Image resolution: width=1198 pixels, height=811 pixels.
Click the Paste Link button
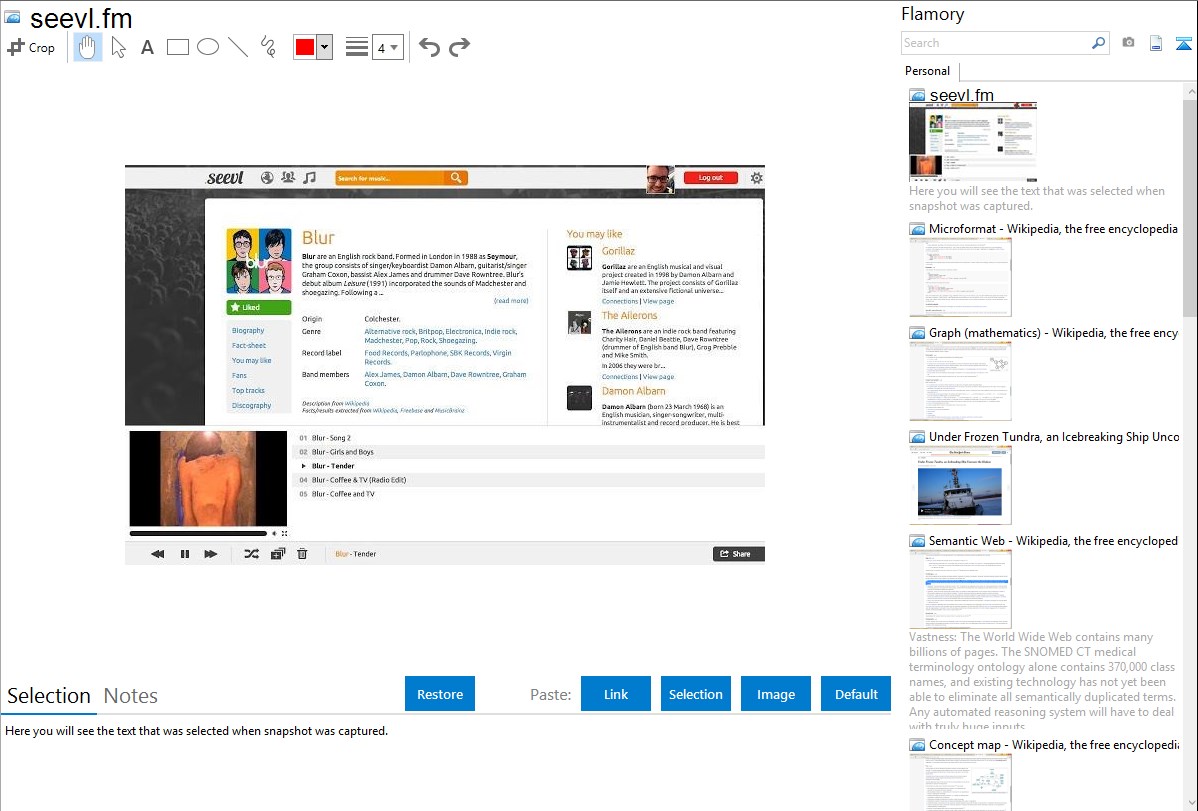pyautogui.click(x=616, y=694)
